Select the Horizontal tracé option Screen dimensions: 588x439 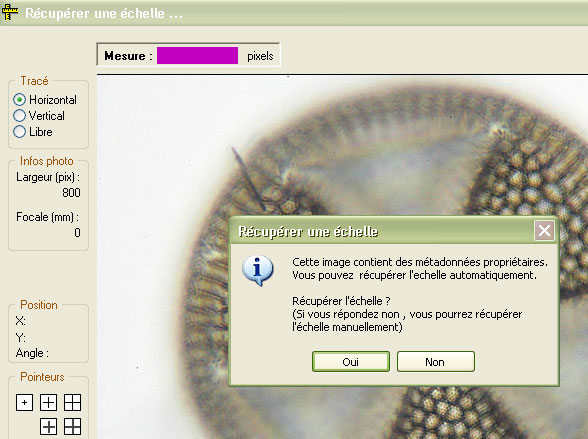(45, 100)
